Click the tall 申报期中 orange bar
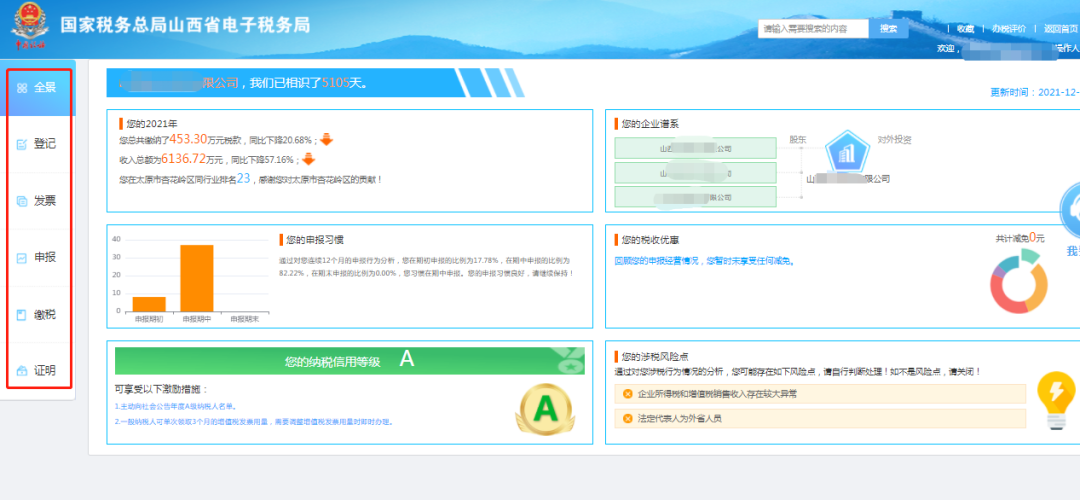The width and height of the screenshot is (1080, 500). (197, 278)
